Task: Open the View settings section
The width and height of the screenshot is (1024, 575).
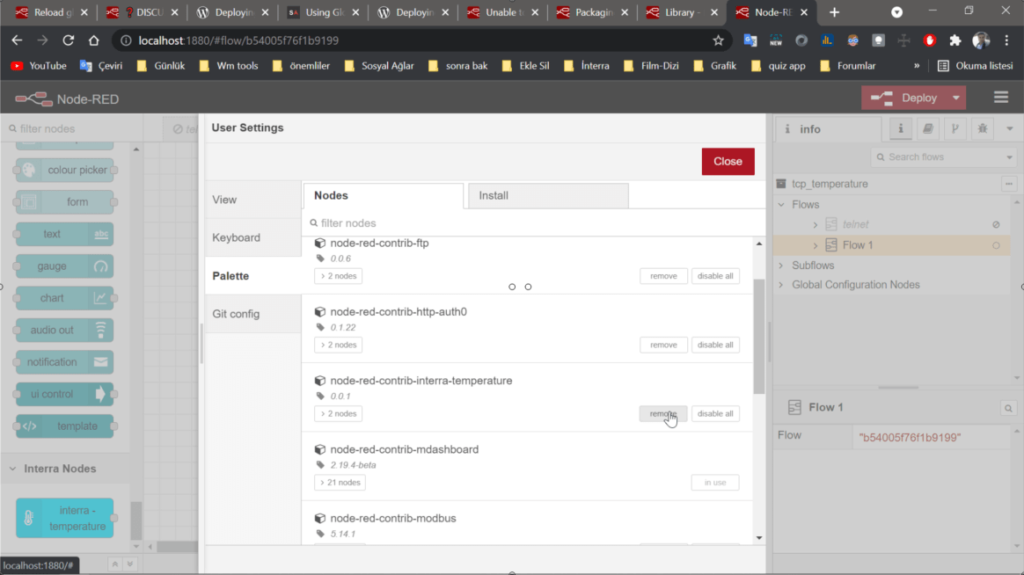Action: [253, 199]
